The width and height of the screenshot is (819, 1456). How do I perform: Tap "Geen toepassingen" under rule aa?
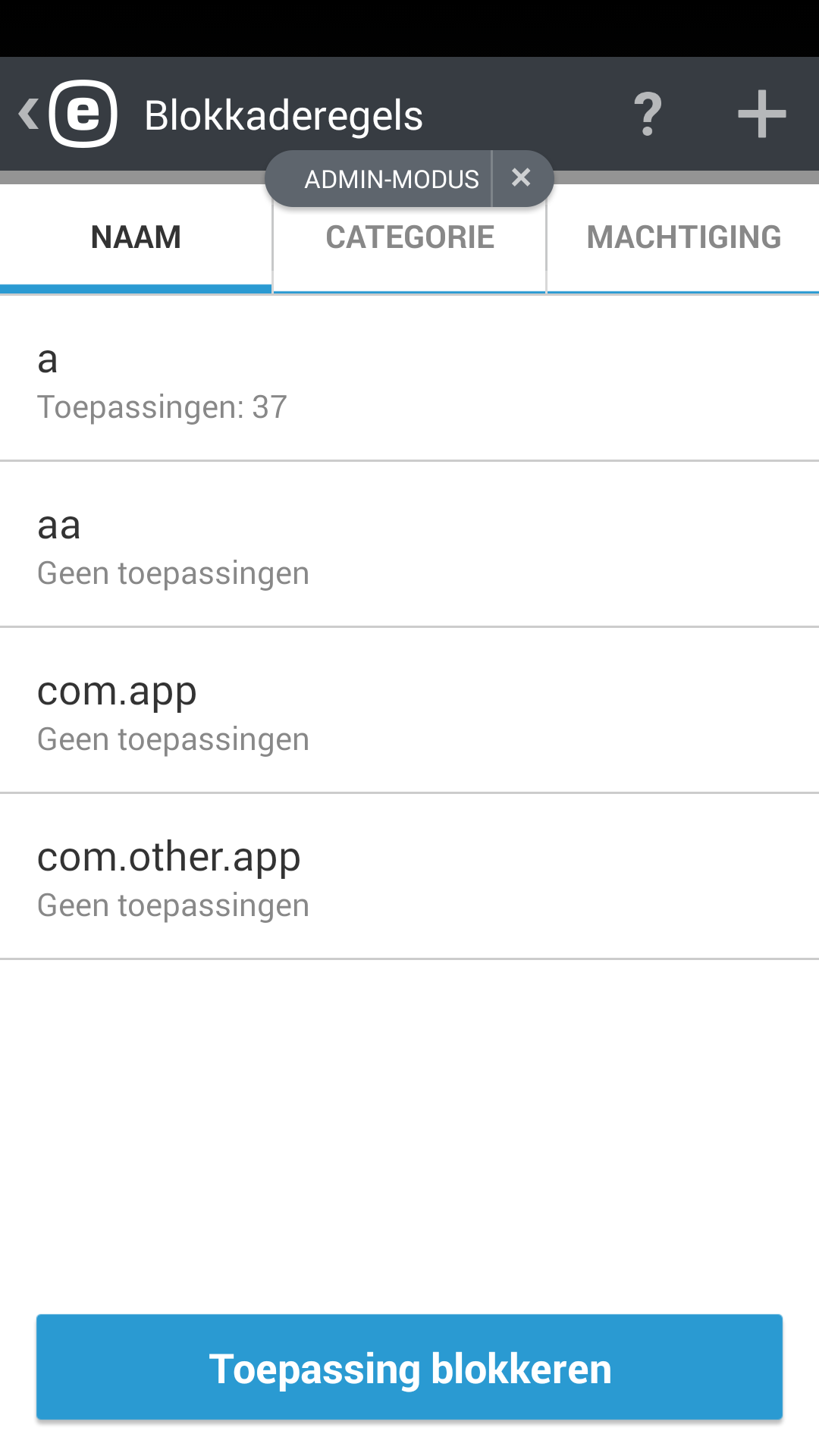pos(173,573)
